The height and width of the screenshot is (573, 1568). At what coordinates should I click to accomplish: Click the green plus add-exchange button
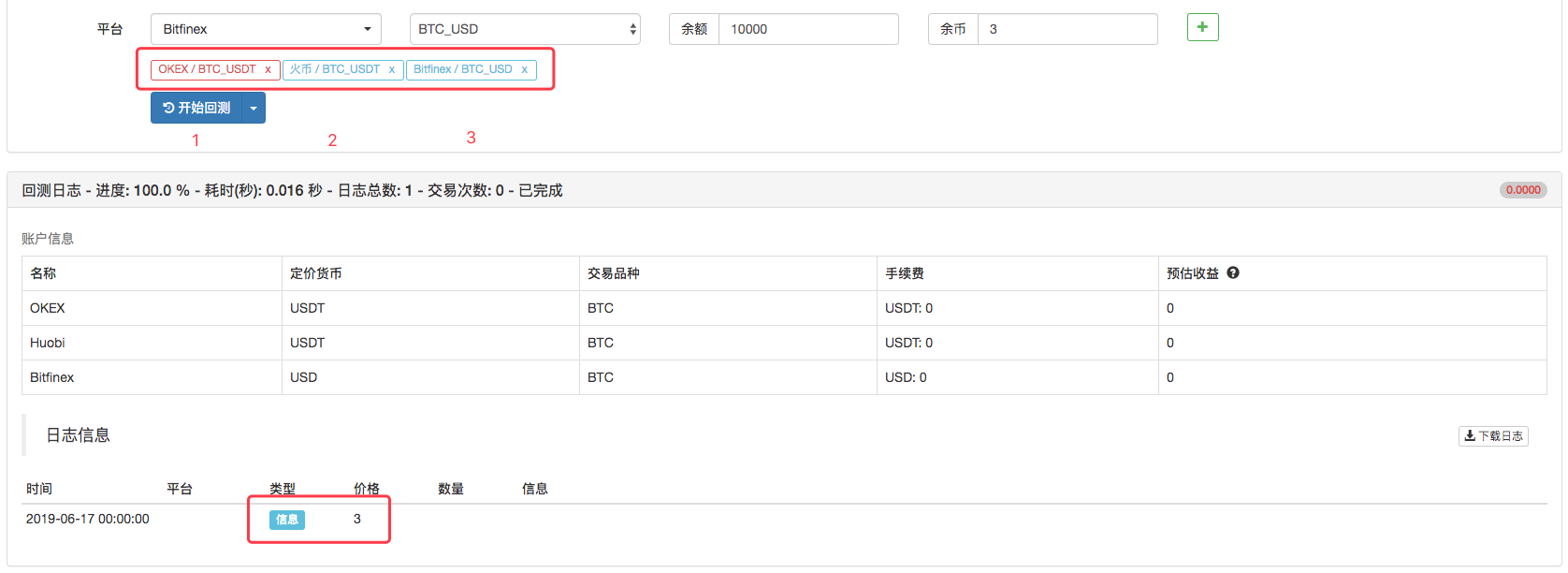1202,27
